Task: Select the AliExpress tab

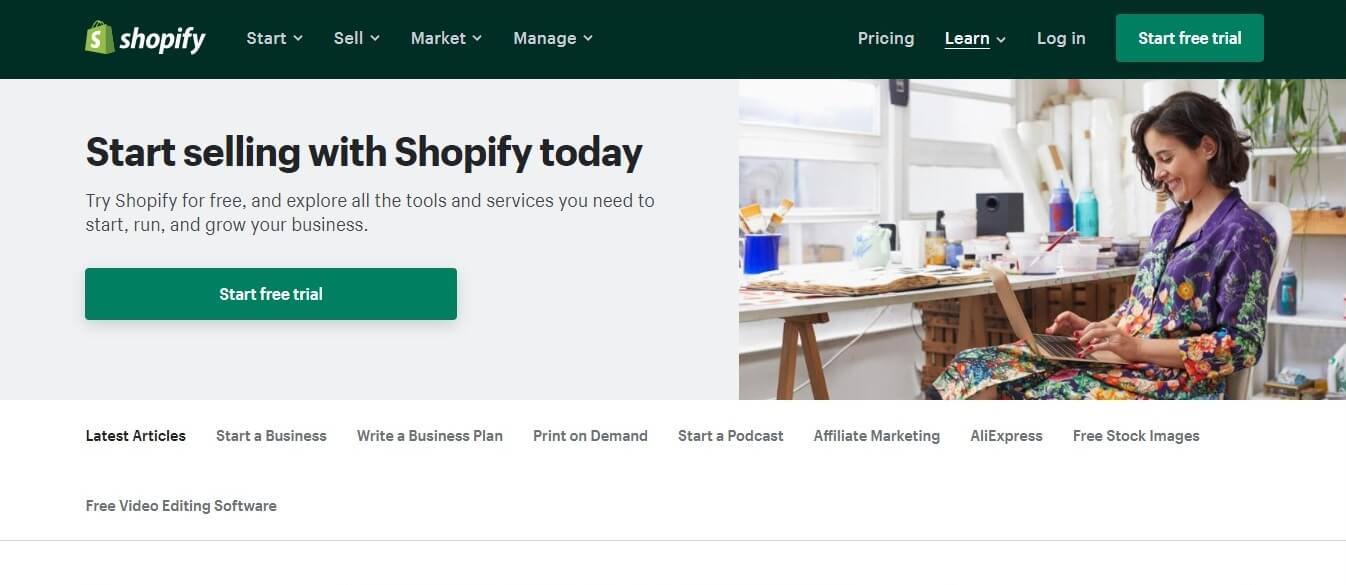Action: 1006,436
